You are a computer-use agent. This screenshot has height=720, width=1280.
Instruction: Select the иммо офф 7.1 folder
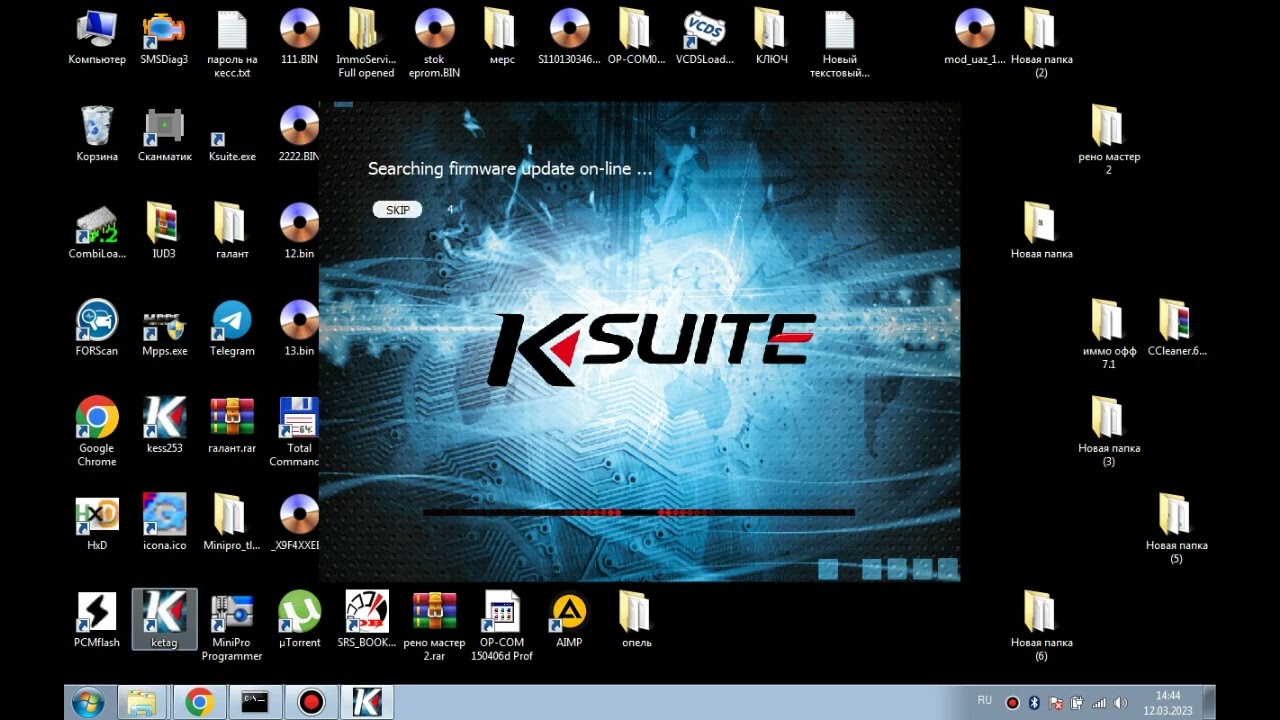pyautogui.click(x=1109, y=334)
